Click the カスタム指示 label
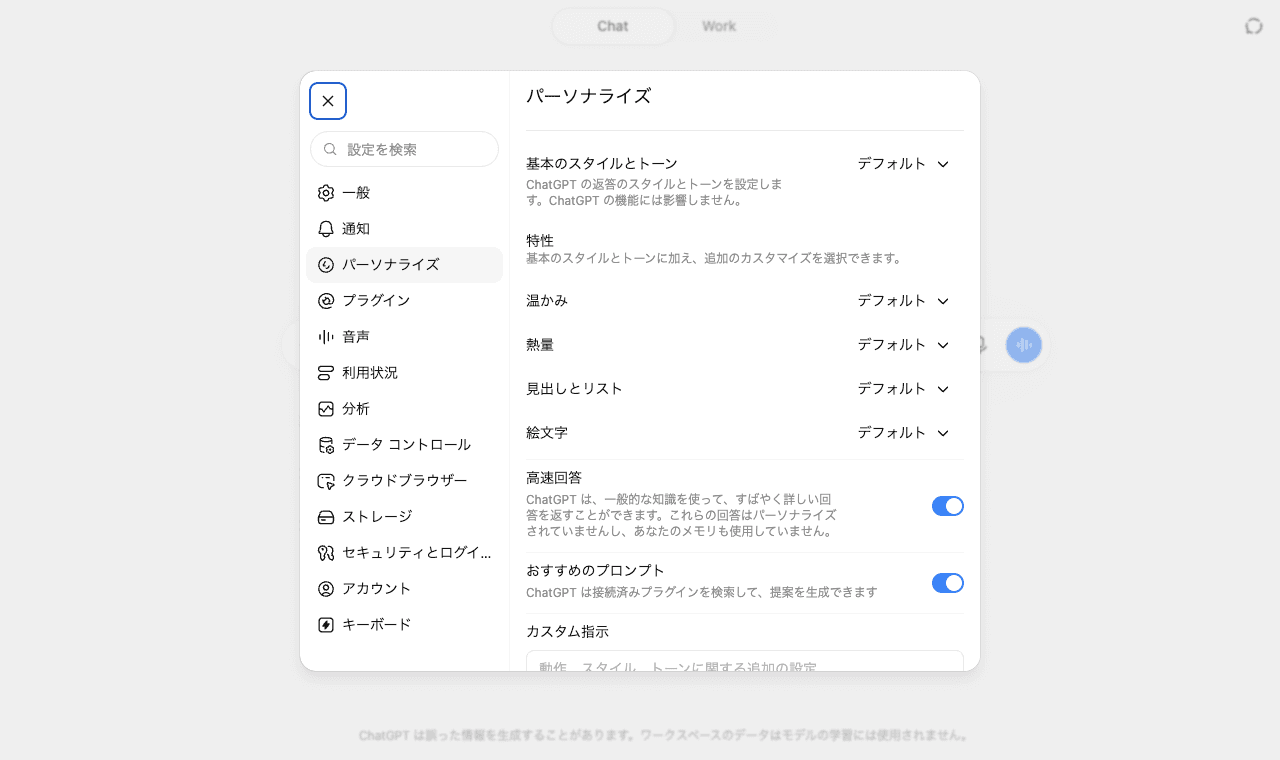 pyautogui.click(x=567, y=632)
